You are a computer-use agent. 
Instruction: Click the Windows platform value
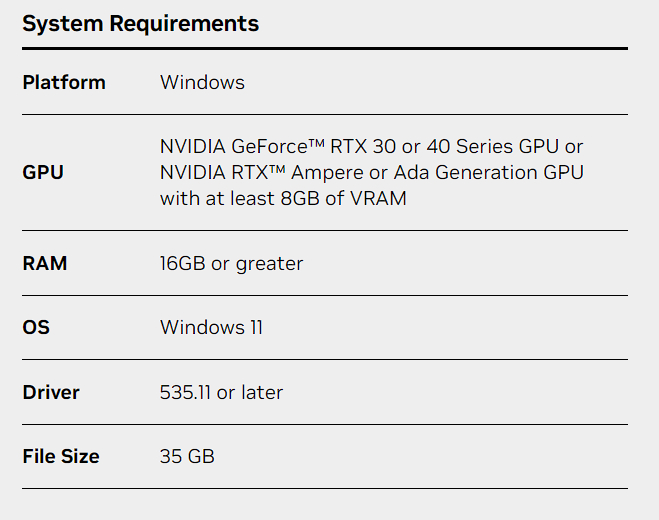(202, 82)
